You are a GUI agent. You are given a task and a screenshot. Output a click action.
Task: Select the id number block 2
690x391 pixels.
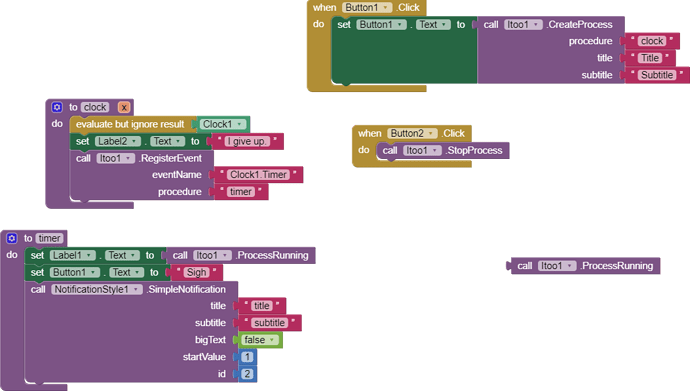pyautogui.click(x=247, y=373)
